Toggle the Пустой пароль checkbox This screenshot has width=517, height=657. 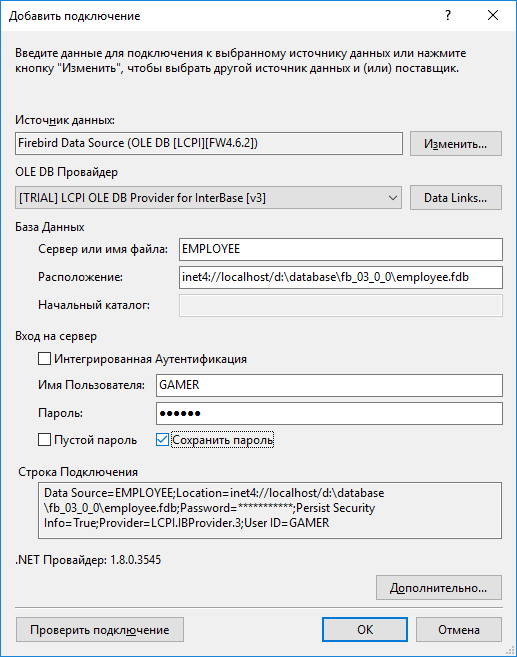pyautogui.click(x=44, y=440)
